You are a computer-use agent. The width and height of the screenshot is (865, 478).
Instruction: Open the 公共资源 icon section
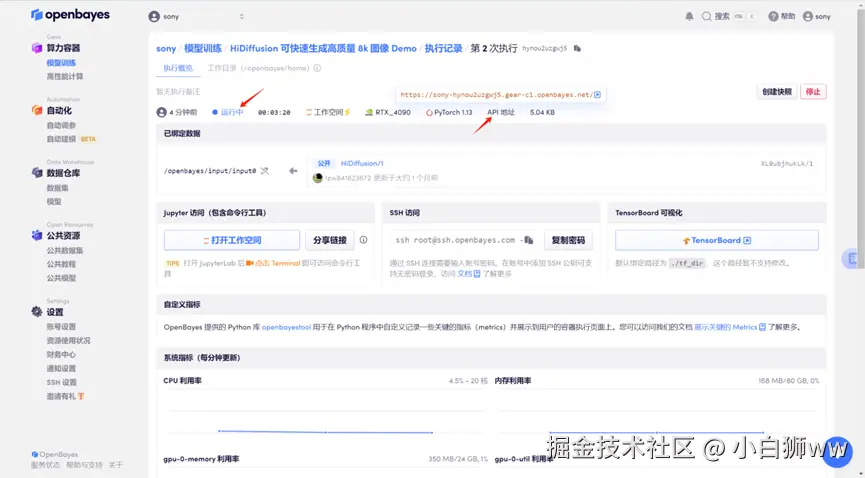[37, 235]
